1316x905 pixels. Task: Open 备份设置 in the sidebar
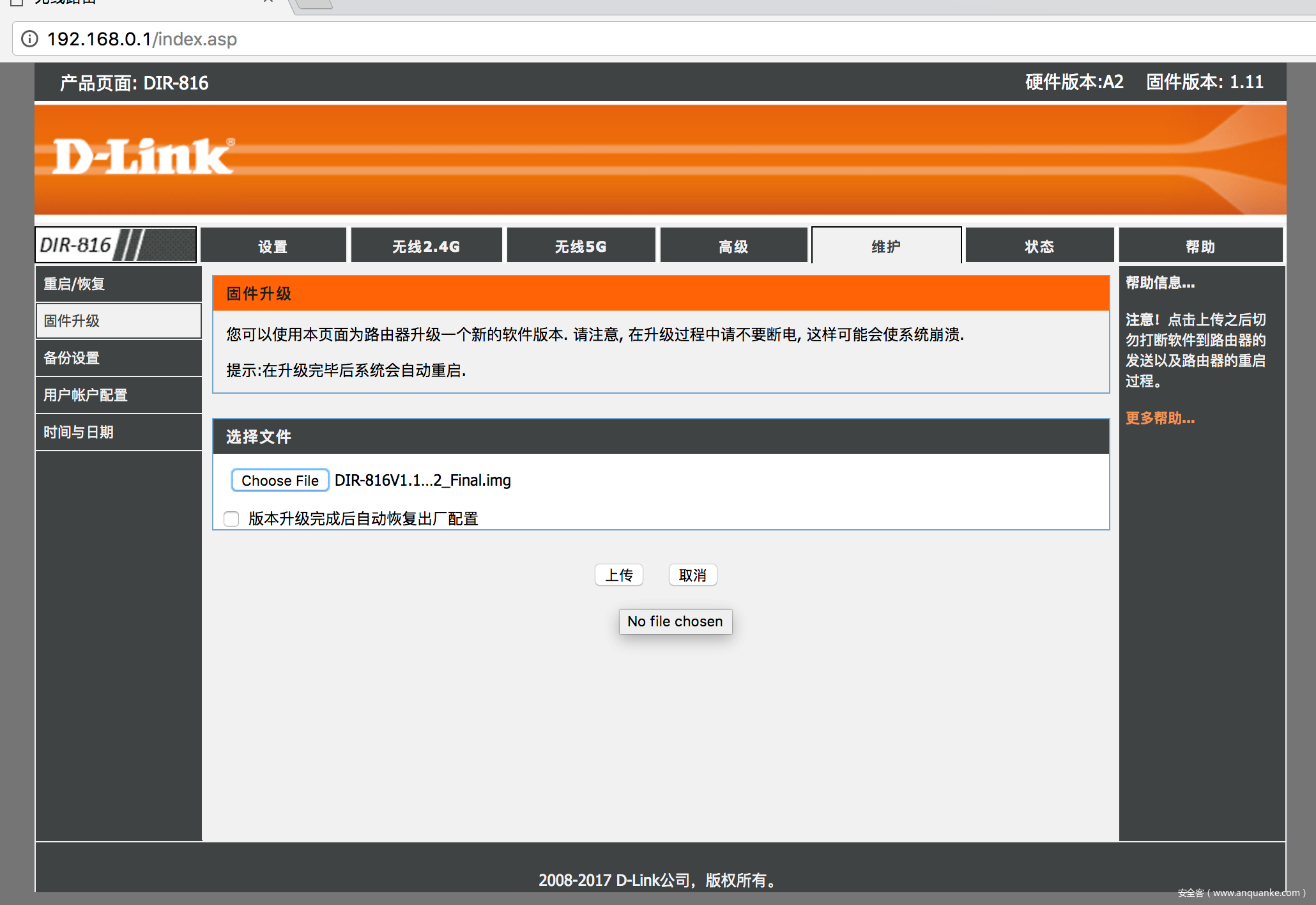[119, 358]
